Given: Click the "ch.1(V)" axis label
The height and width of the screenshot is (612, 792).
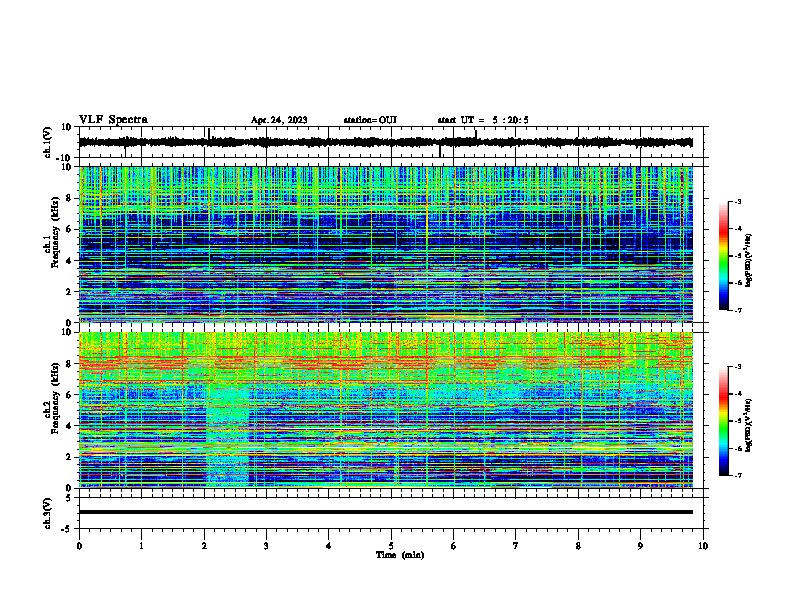Looking at the screenshot, I should [x=48, y=142].
